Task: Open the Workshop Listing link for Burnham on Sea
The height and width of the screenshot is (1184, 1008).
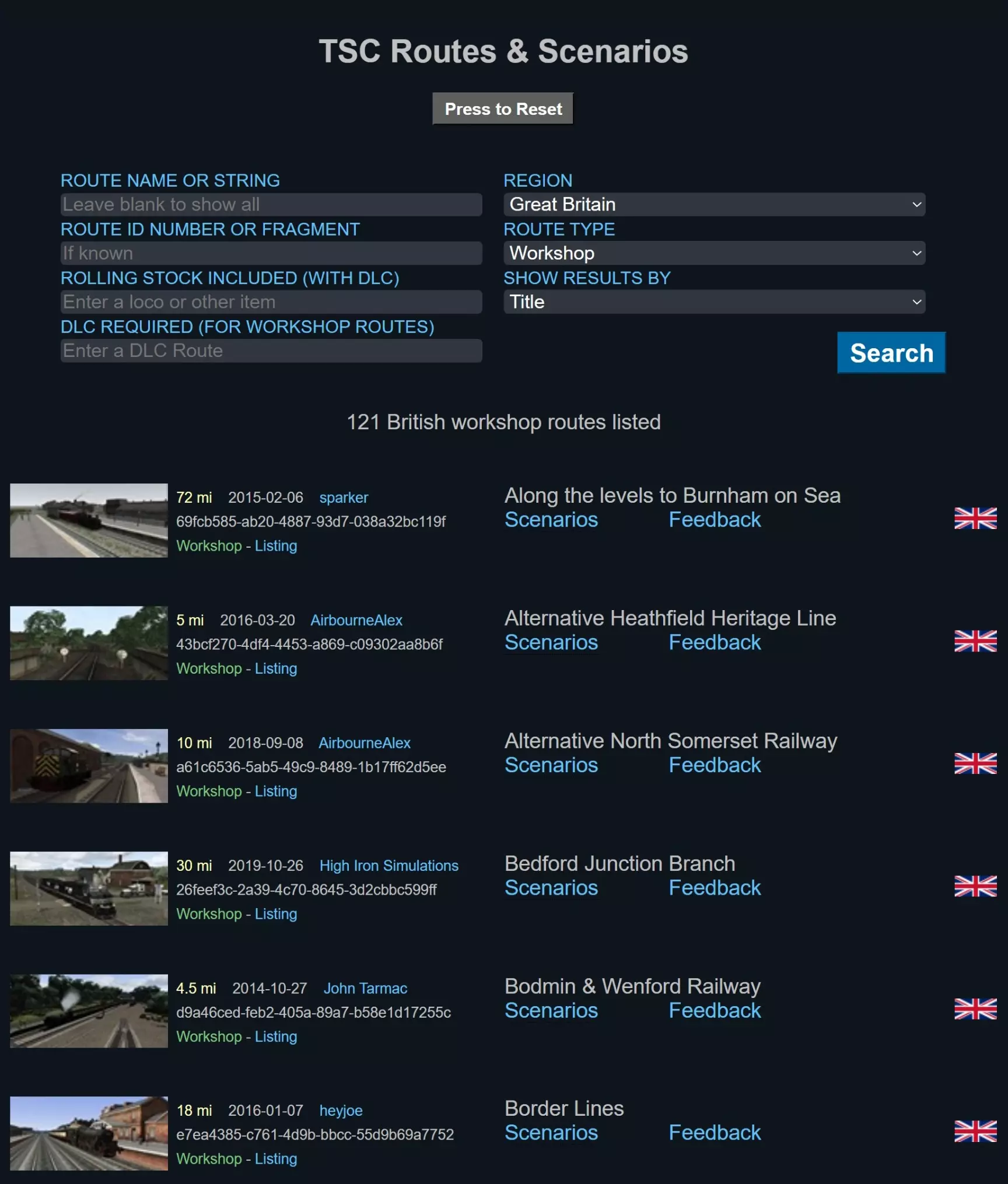Action: [x=276, y=546]
